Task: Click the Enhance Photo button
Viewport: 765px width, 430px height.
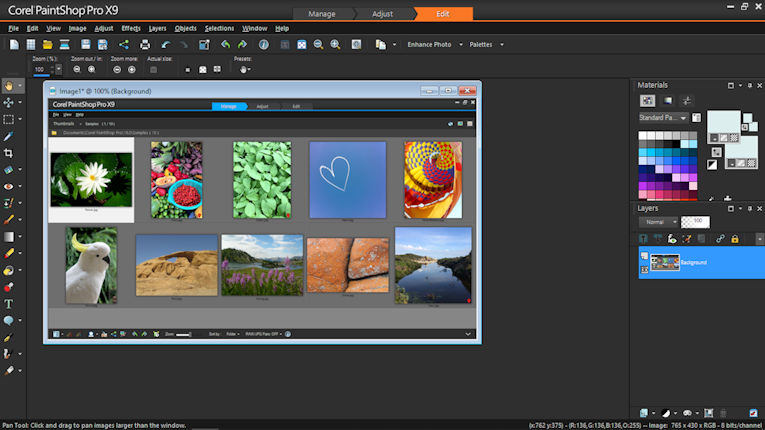Action: [429, 44]
